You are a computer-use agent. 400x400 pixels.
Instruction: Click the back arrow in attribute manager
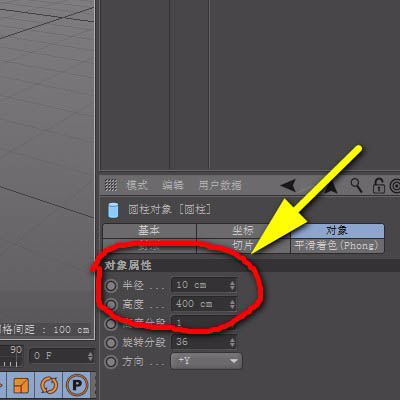click(x=288, y=185)
